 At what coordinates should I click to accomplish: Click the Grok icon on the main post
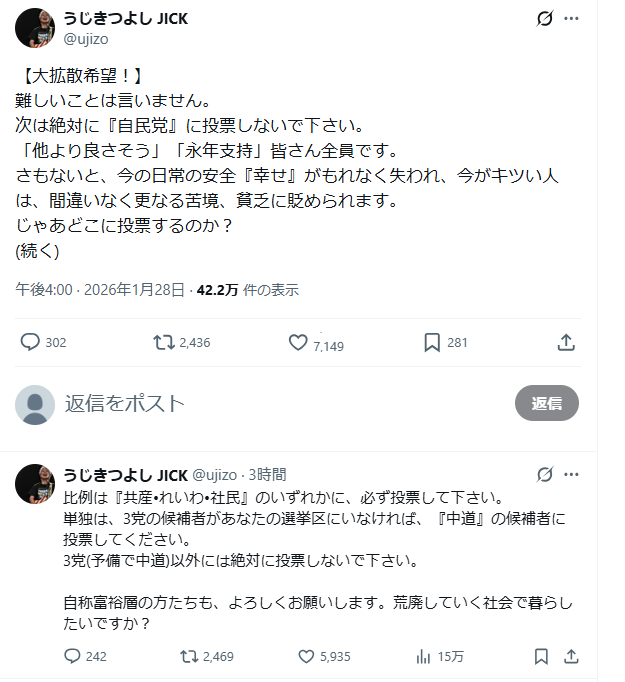pos(545,19)
